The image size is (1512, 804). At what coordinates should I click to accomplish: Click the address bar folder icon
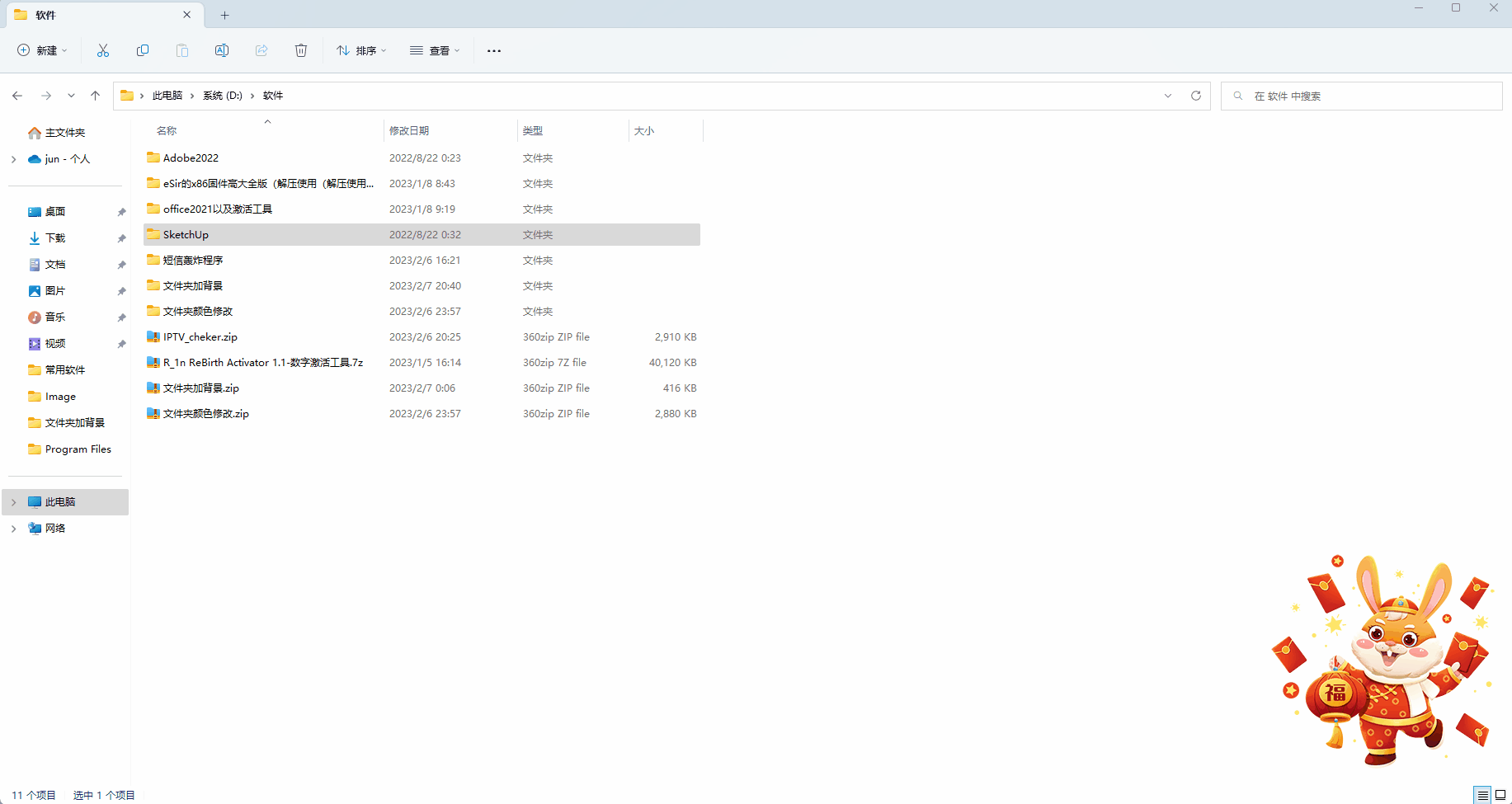(127, 96)
